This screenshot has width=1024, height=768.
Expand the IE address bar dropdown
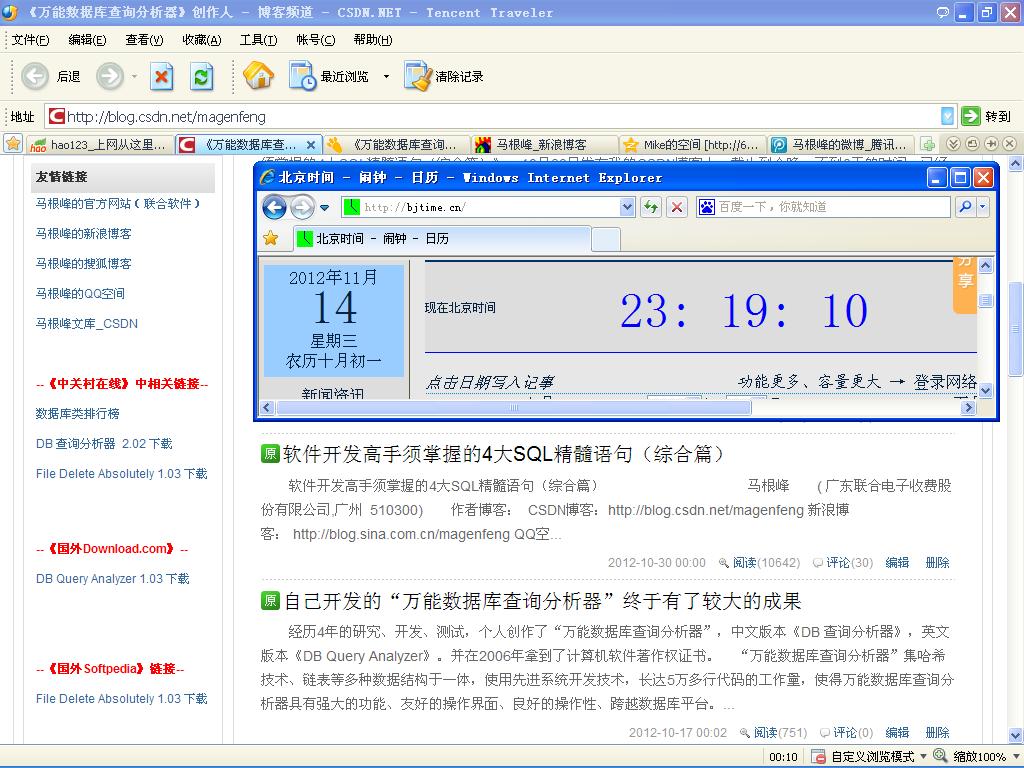point(627,208)
